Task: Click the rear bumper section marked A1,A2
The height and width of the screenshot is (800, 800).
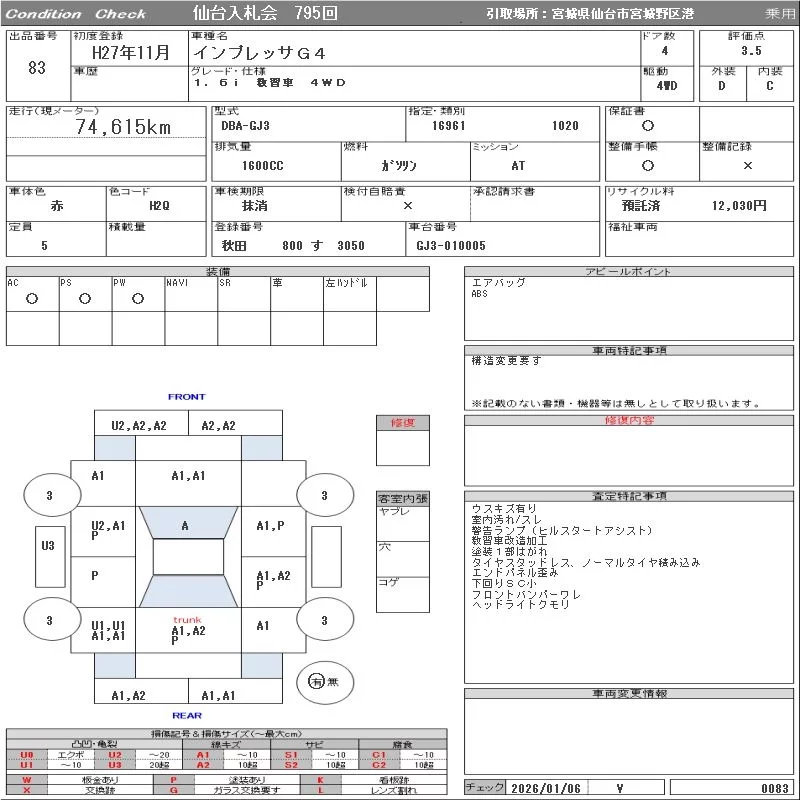Action: (128, 695)
